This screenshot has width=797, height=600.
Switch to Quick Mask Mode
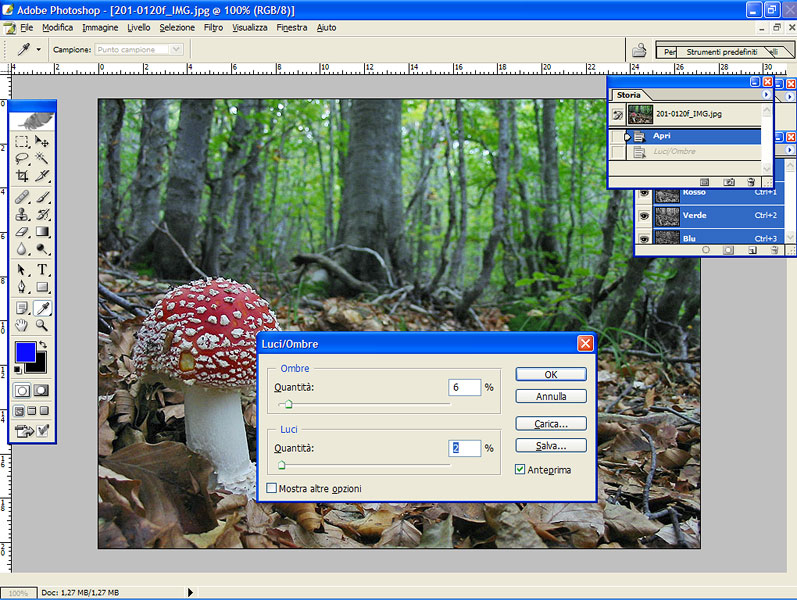coord(41,391)
